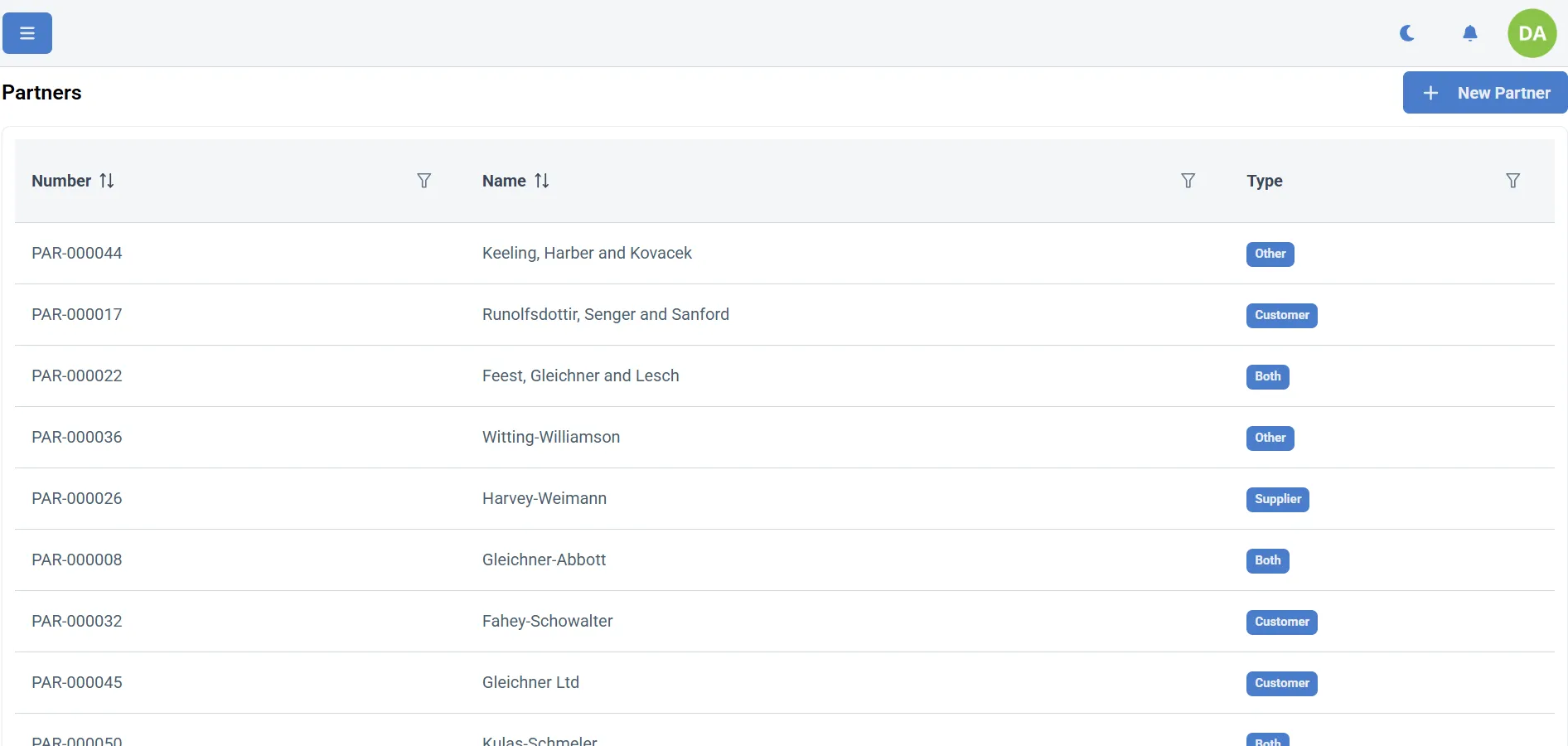Sort by Name column arrows

(542, 181)
